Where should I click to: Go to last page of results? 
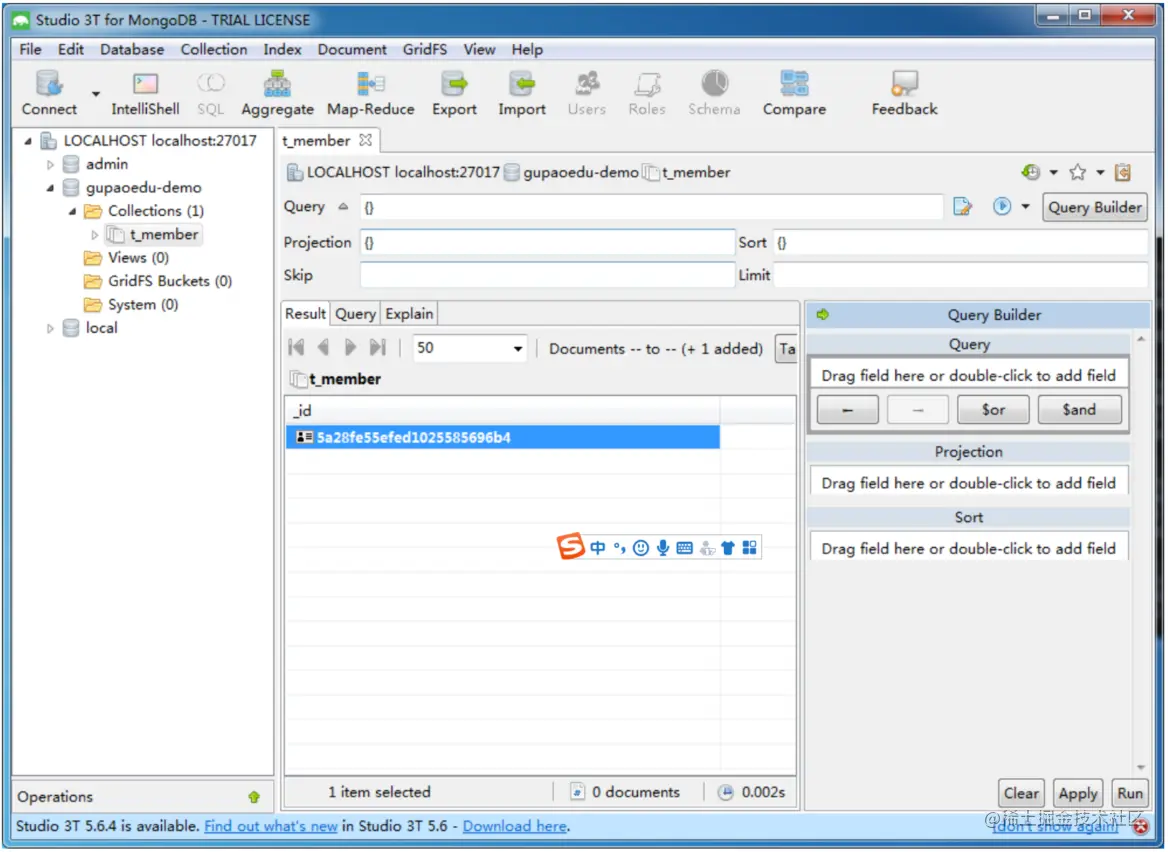pos(378,347)
